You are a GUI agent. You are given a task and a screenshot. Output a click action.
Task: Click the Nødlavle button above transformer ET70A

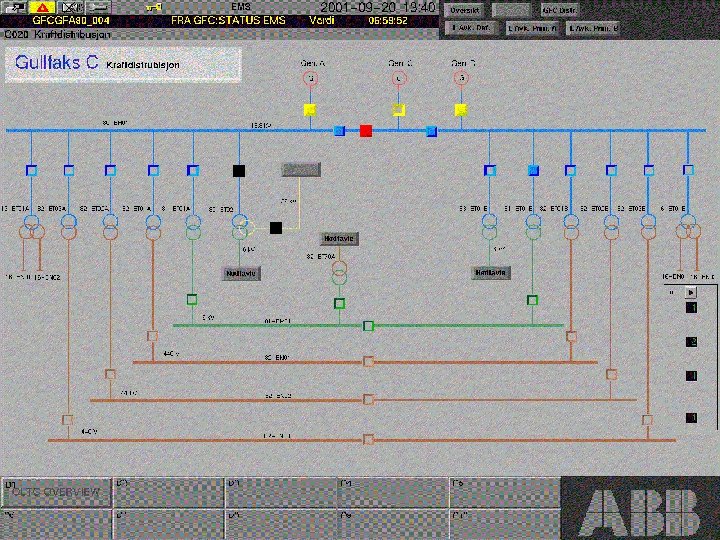(x=339, y=239)
